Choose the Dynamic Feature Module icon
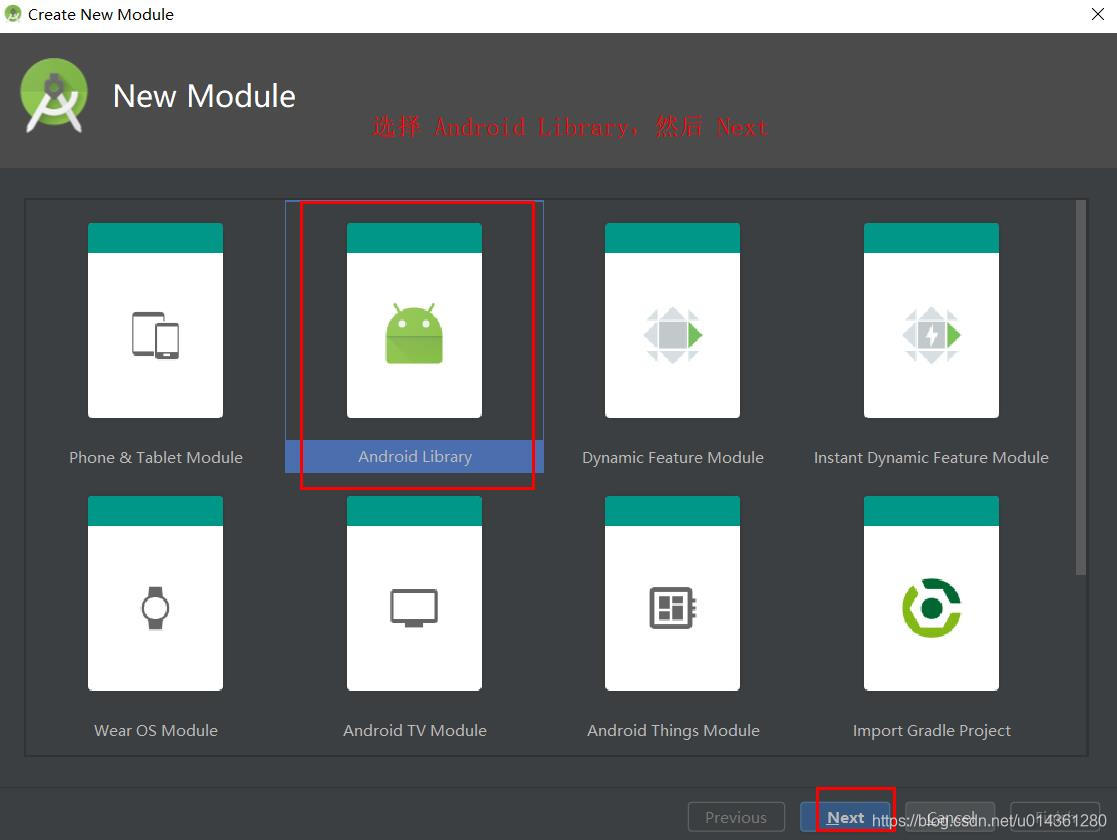The image size is (1117, 840). point(672,335)
